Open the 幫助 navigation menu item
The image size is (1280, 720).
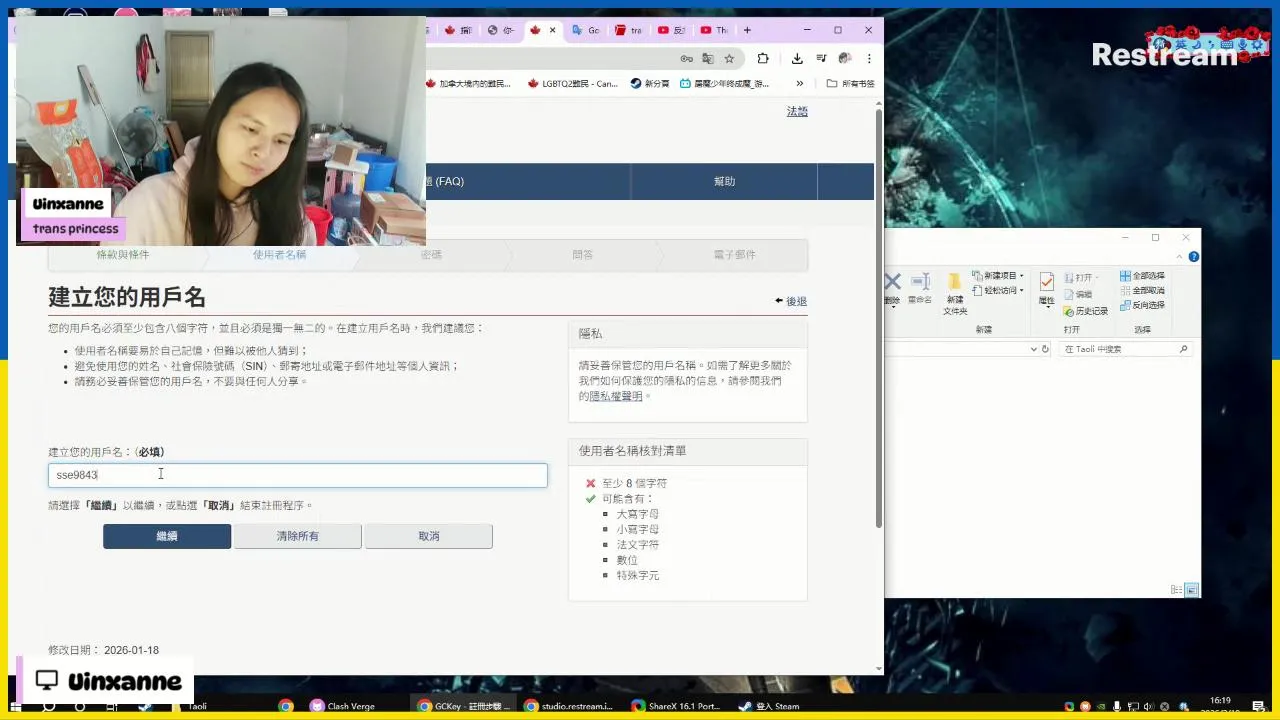724,181
